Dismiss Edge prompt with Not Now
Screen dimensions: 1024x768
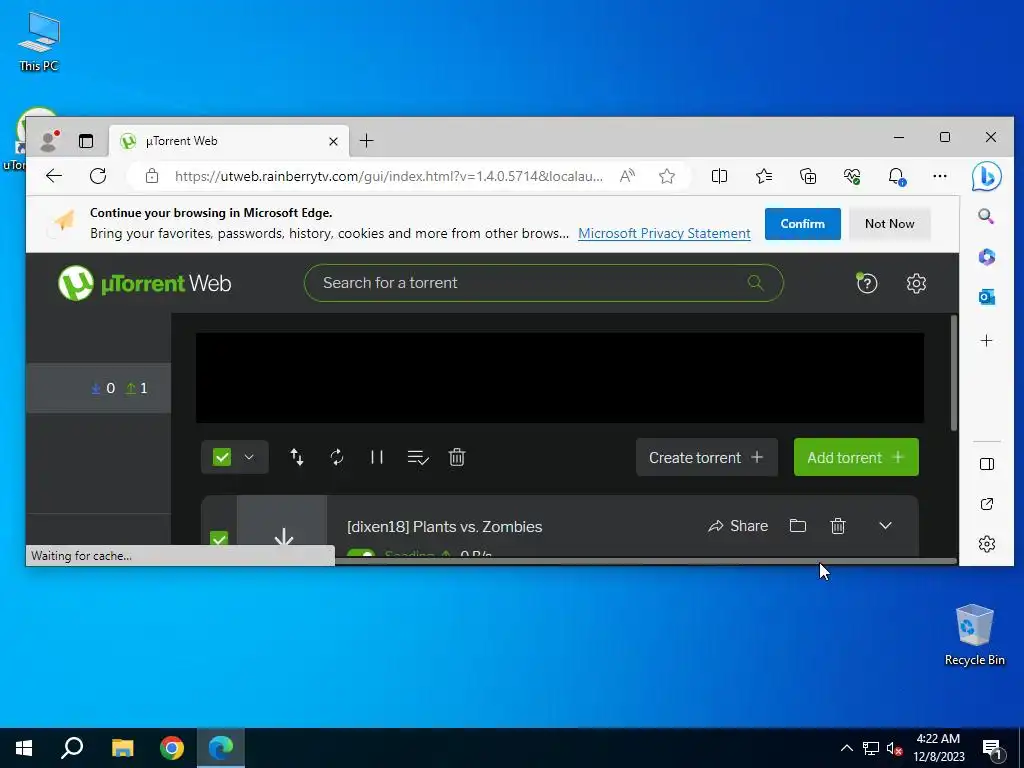coord(889,223)
